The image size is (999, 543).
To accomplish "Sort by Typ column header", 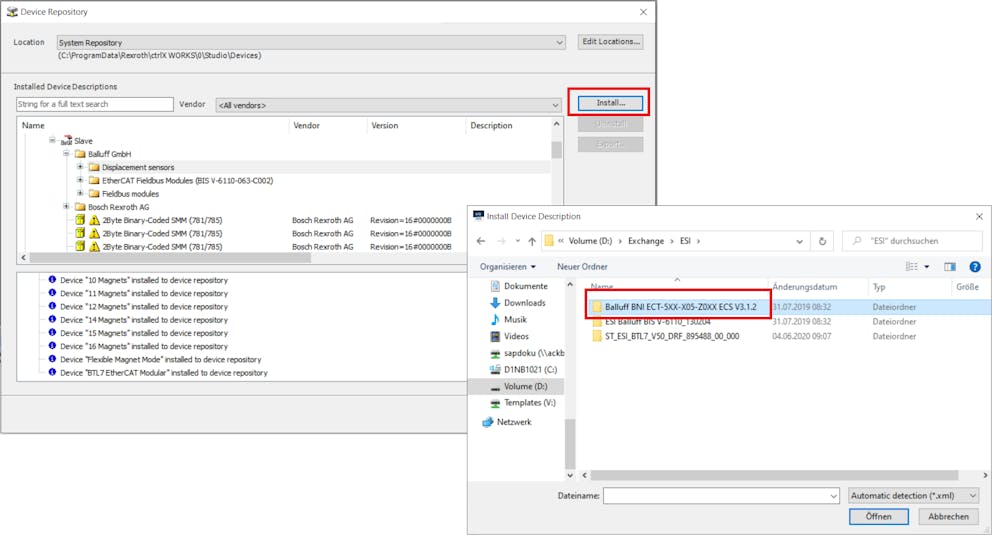I will coord(879,287).
